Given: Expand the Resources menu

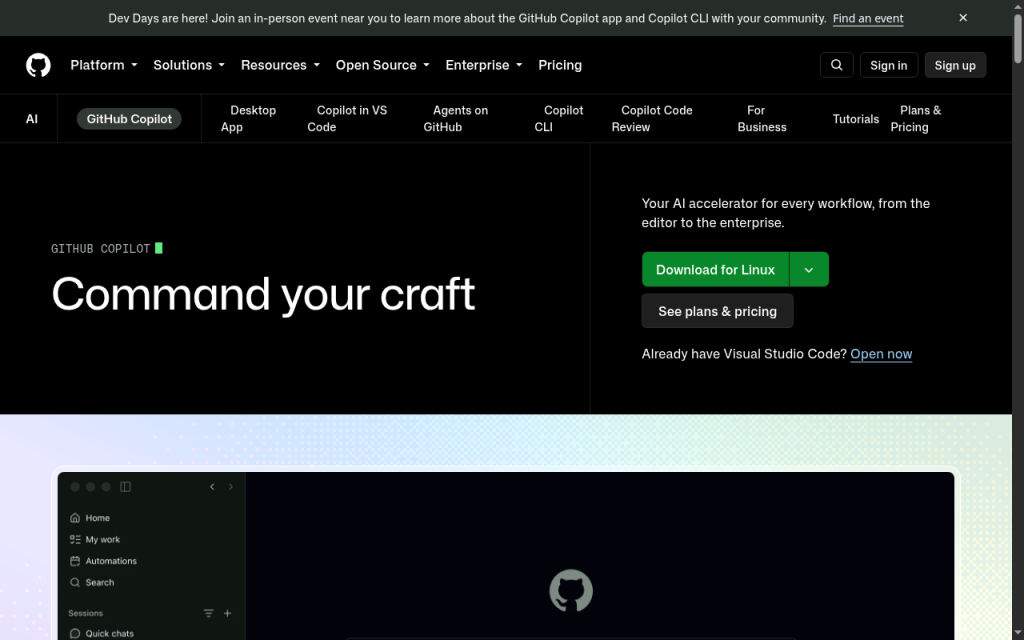Looking at the screenshot, I should (280, 65).
